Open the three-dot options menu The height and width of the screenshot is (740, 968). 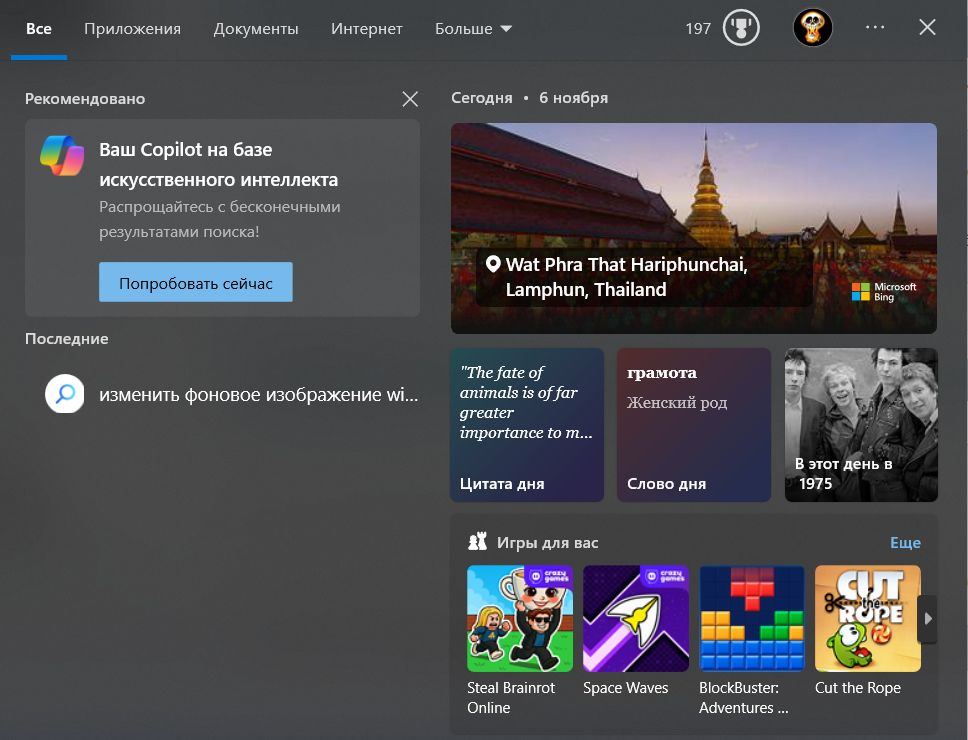click(875, 28)
